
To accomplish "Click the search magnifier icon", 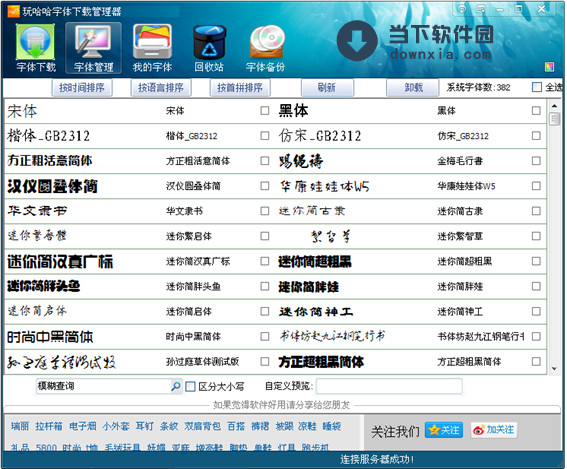I will [x=176, y=386].
